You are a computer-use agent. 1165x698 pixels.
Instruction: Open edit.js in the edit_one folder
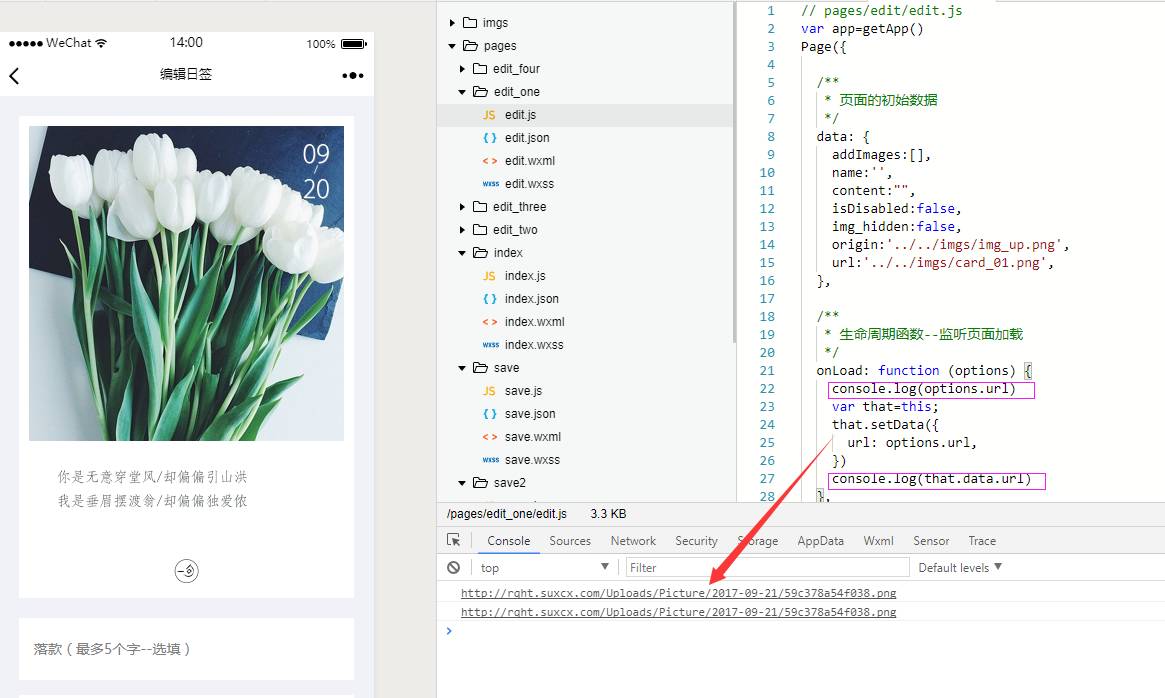click(520, 115)
